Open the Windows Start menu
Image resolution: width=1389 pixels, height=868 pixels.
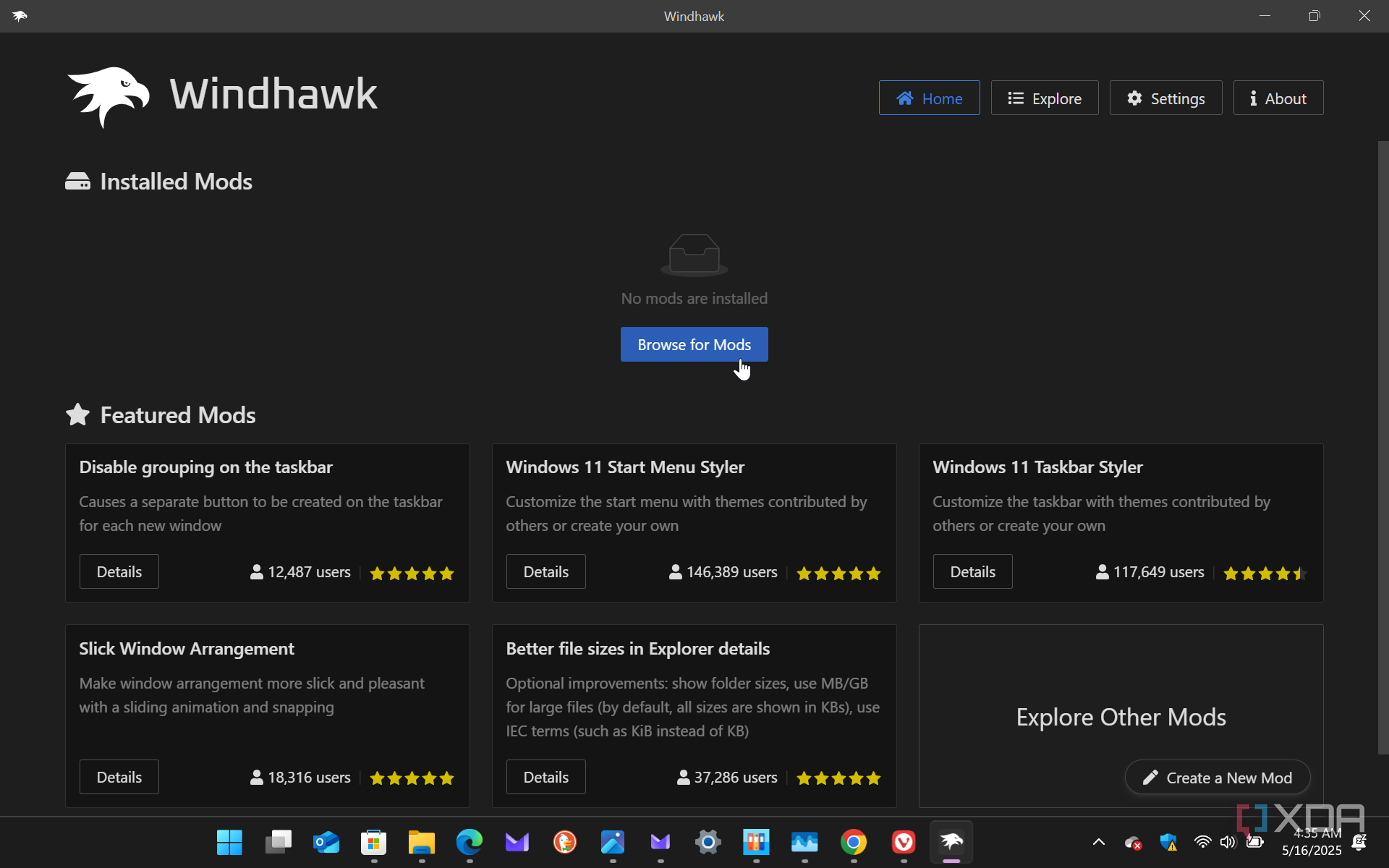point(229,842)
